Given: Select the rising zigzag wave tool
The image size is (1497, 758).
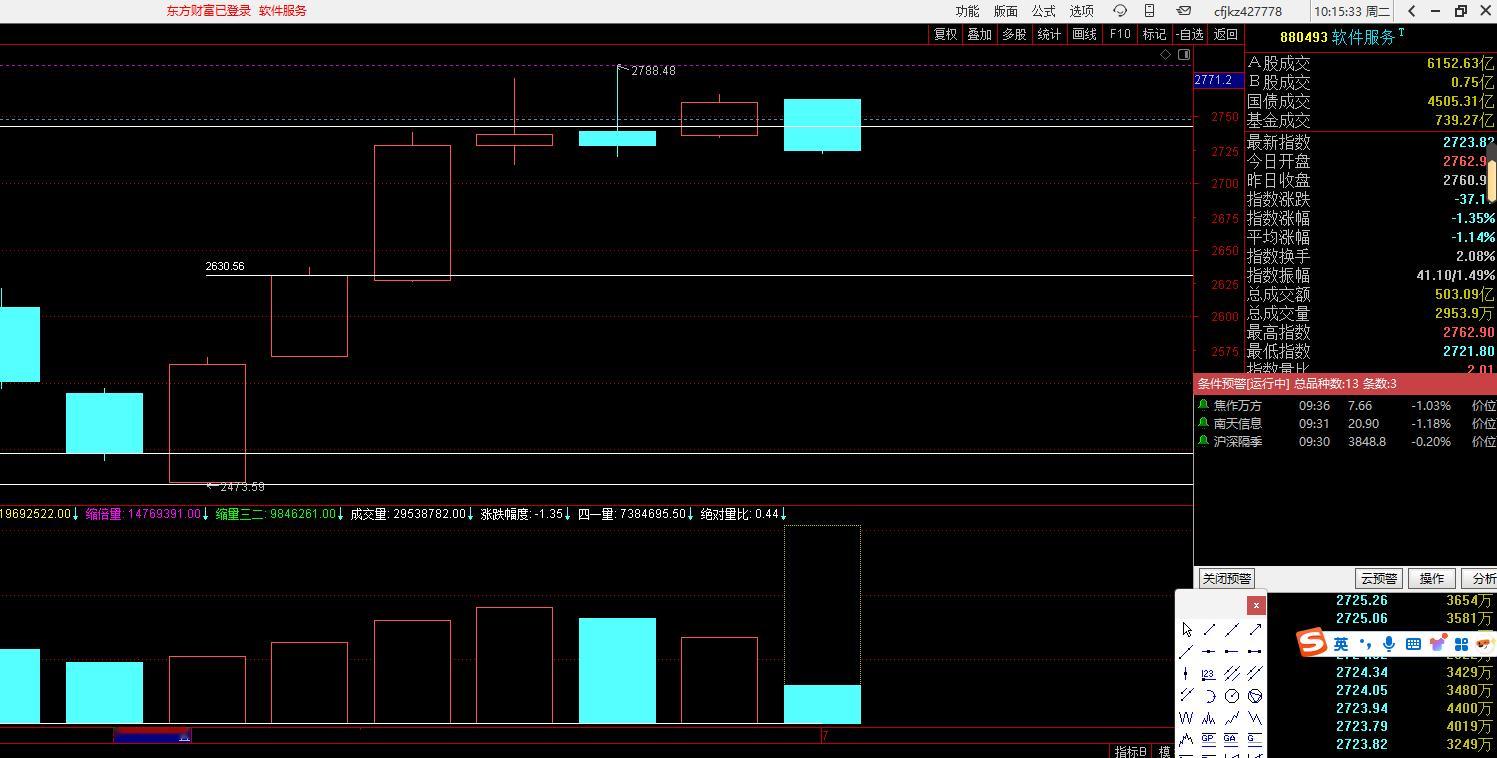Looking at the screenshot, I should point(1232,718).
